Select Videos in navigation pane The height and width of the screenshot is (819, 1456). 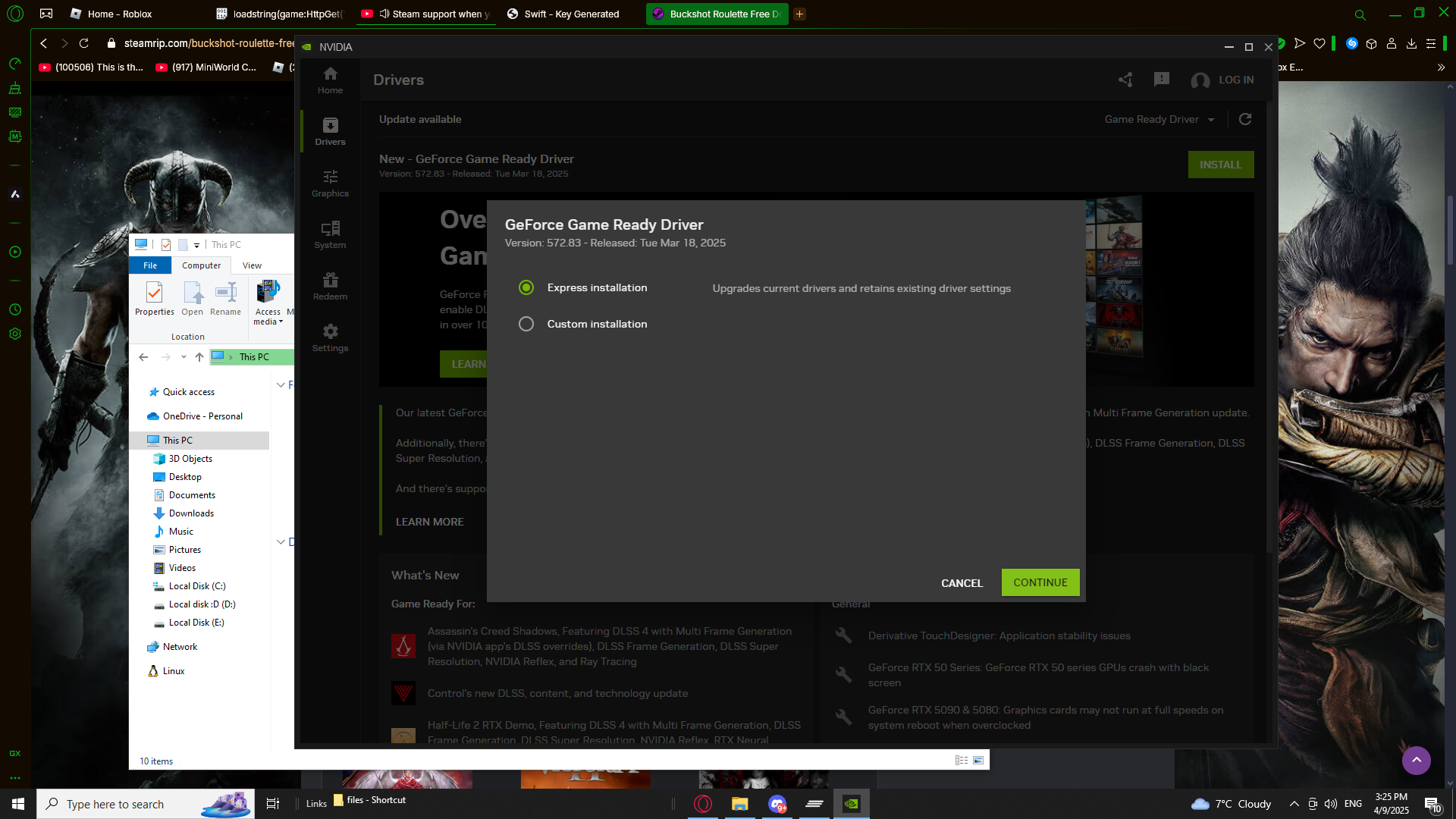(x=182, y=568)
